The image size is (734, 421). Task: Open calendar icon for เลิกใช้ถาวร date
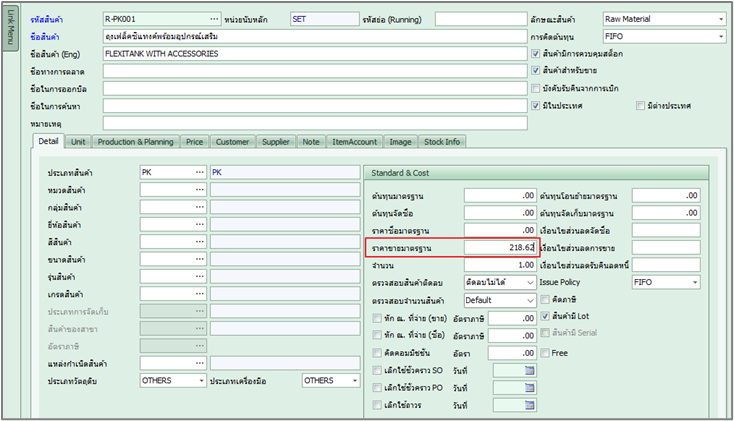pos(530,405)
